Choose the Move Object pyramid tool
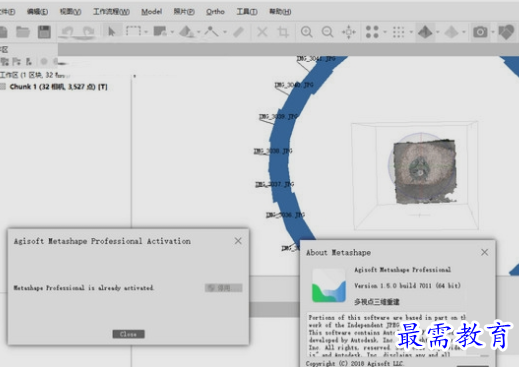The height and width of the screenshot is (367, 519). pos(186,32)
